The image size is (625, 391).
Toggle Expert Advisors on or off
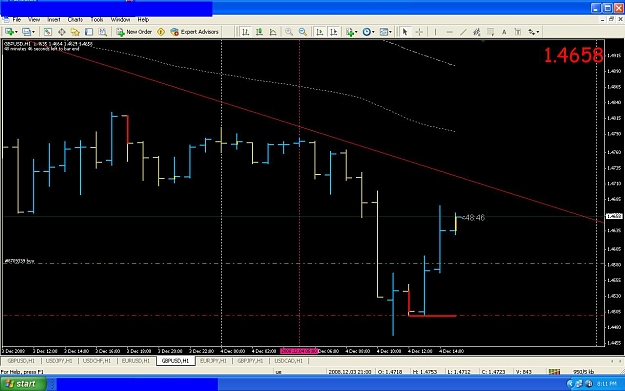(195, 32)
